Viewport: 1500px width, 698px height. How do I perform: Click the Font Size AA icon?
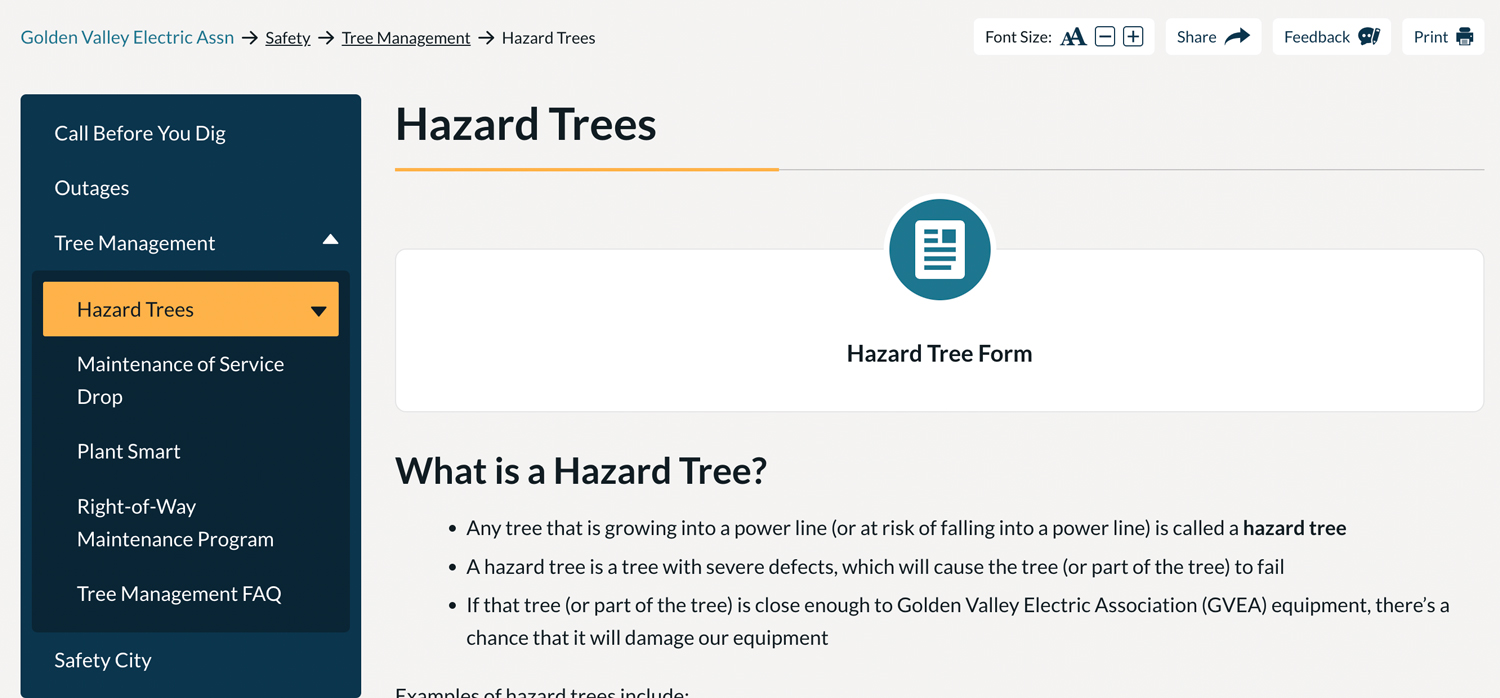(1073, 36)
